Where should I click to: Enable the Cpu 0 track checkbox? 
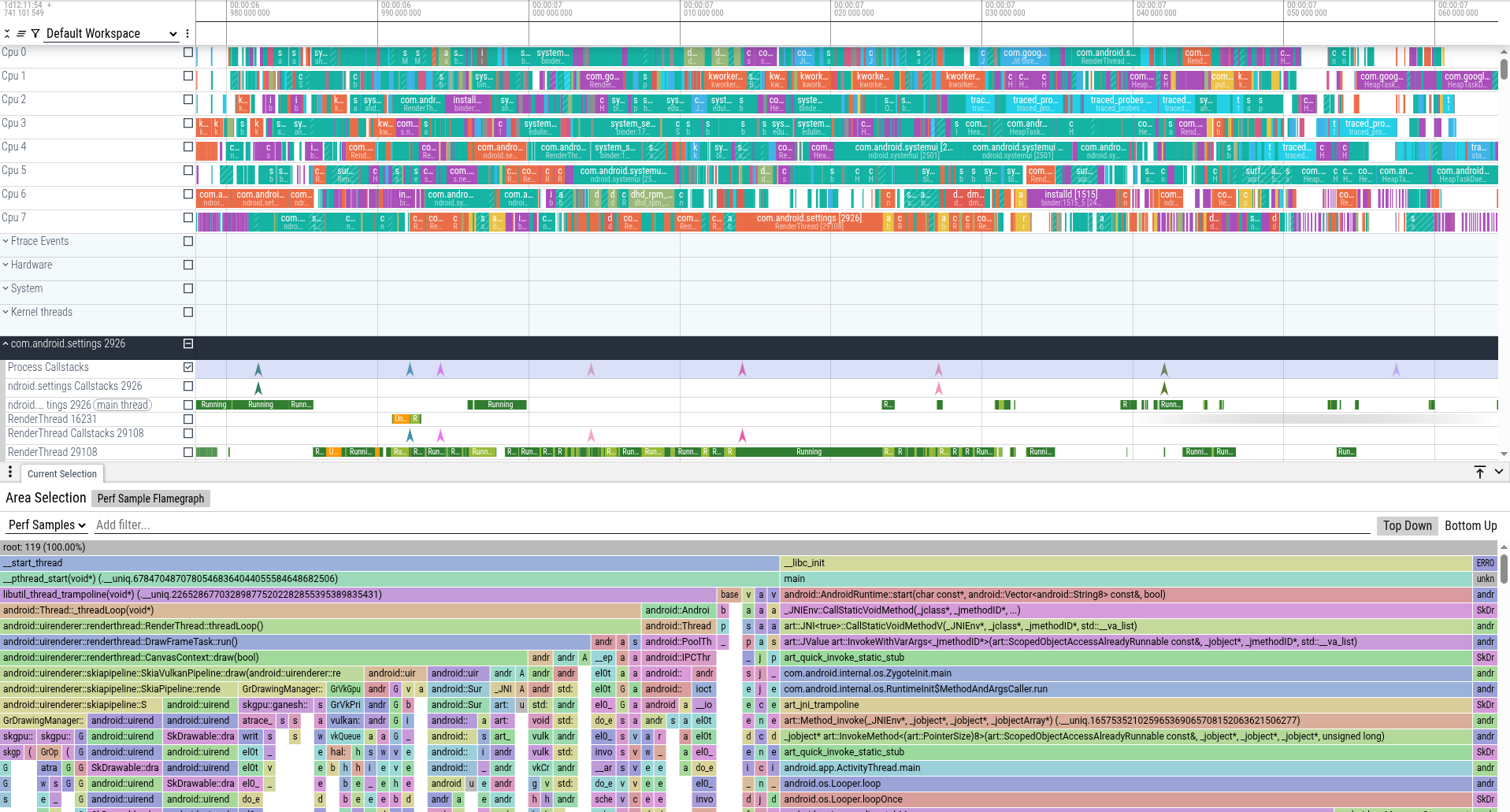[x=187, y=53]
